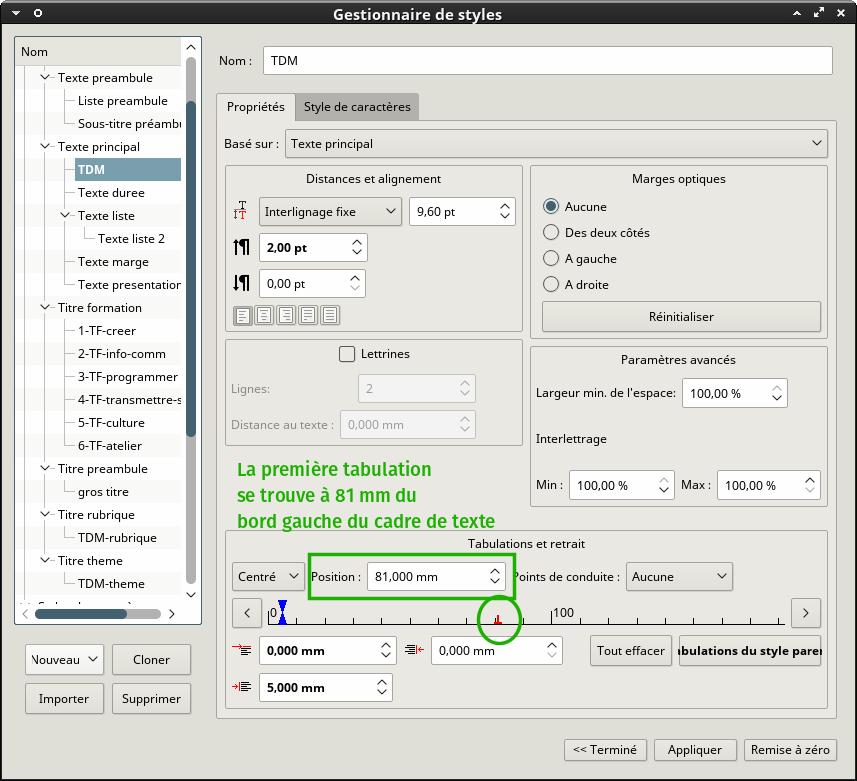Switch to Style de caractères tab

pos(357,107)
